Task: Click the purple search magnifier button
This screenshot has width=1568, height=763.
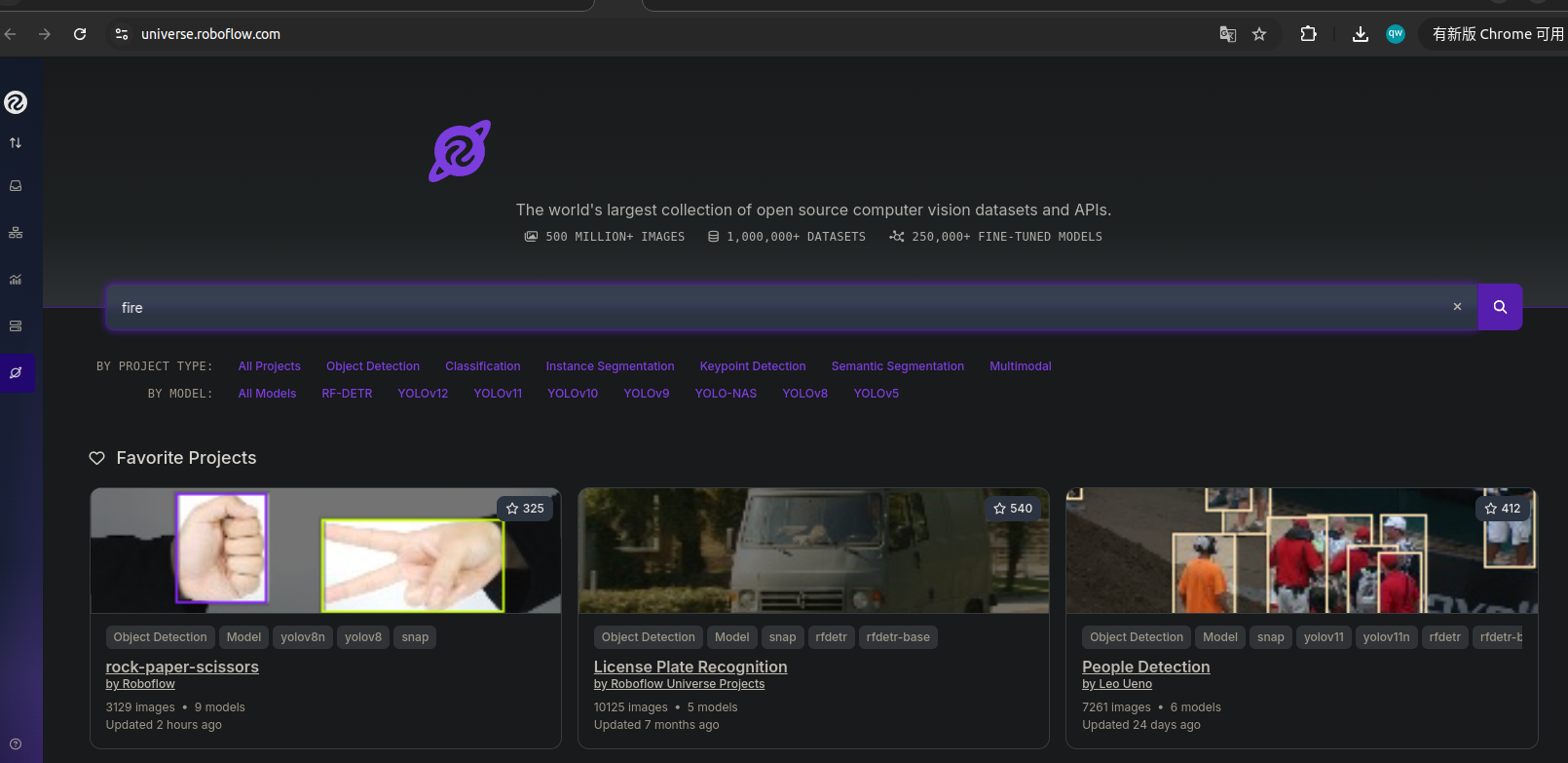Action: pyautogui.click(x=1500, y=307)
